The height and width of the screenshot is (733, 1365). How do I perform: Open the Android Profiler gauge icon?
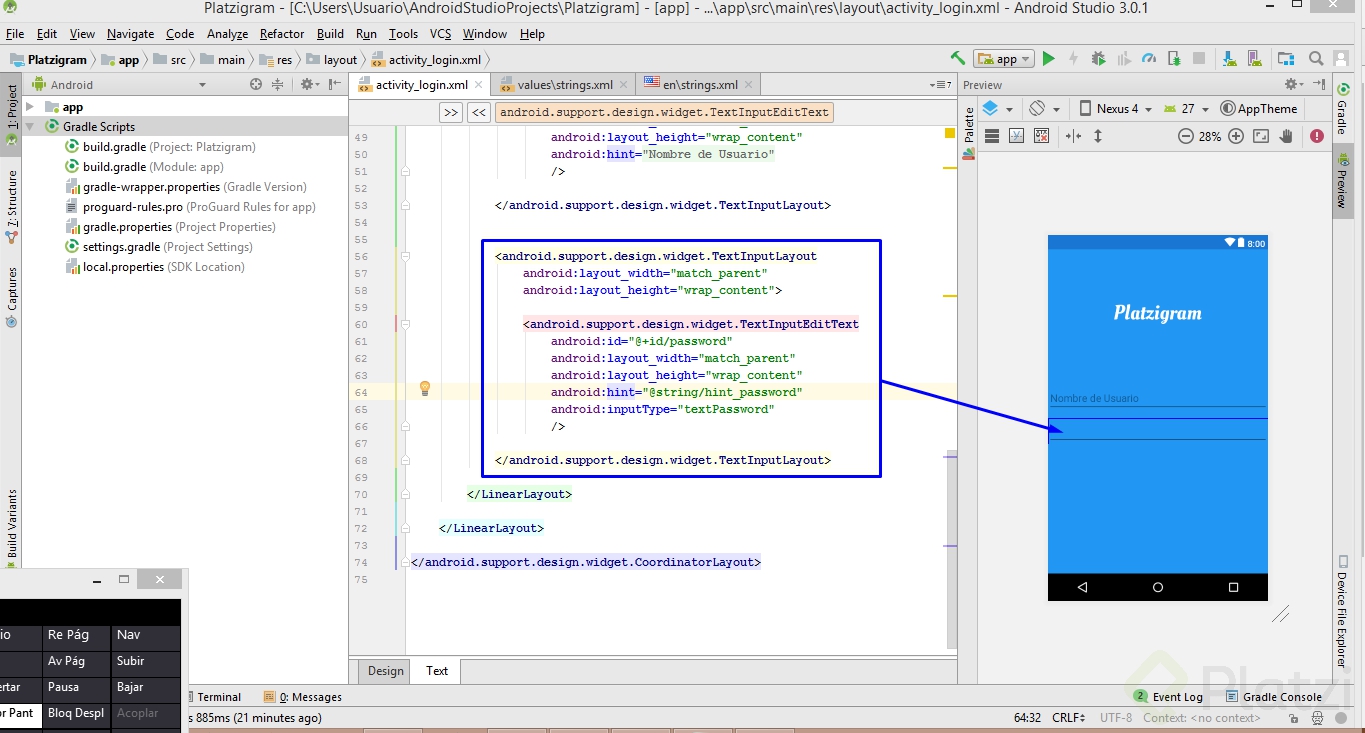point(1149,59)
